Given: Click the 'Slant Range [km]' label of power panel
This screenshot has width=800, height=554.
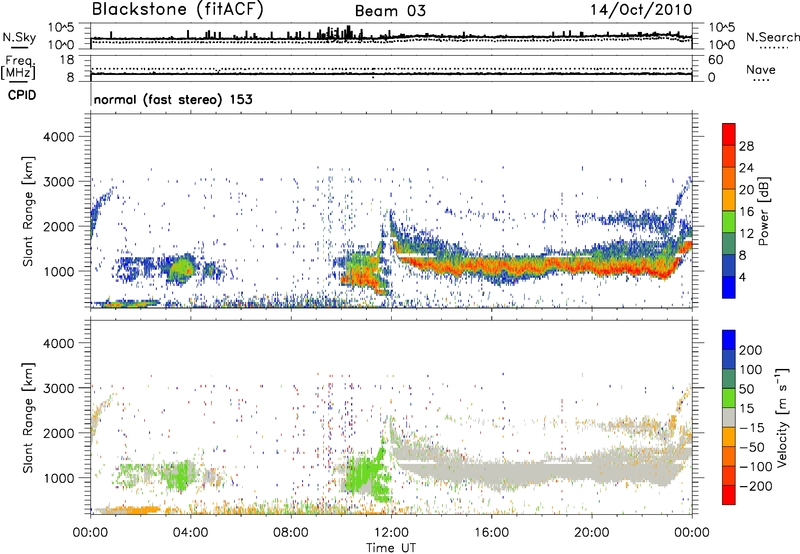Looking at the screenshot, I should coord(28,211).
